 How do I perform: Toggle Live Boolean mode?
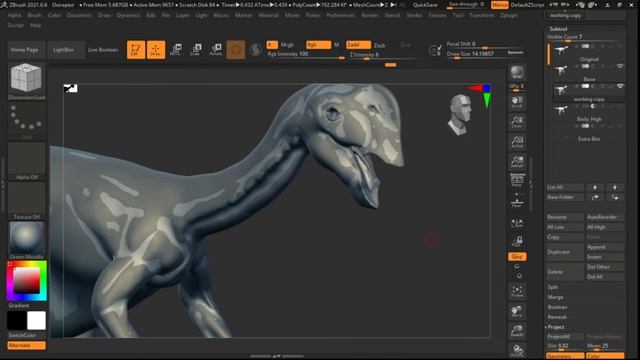click(103, 50)
